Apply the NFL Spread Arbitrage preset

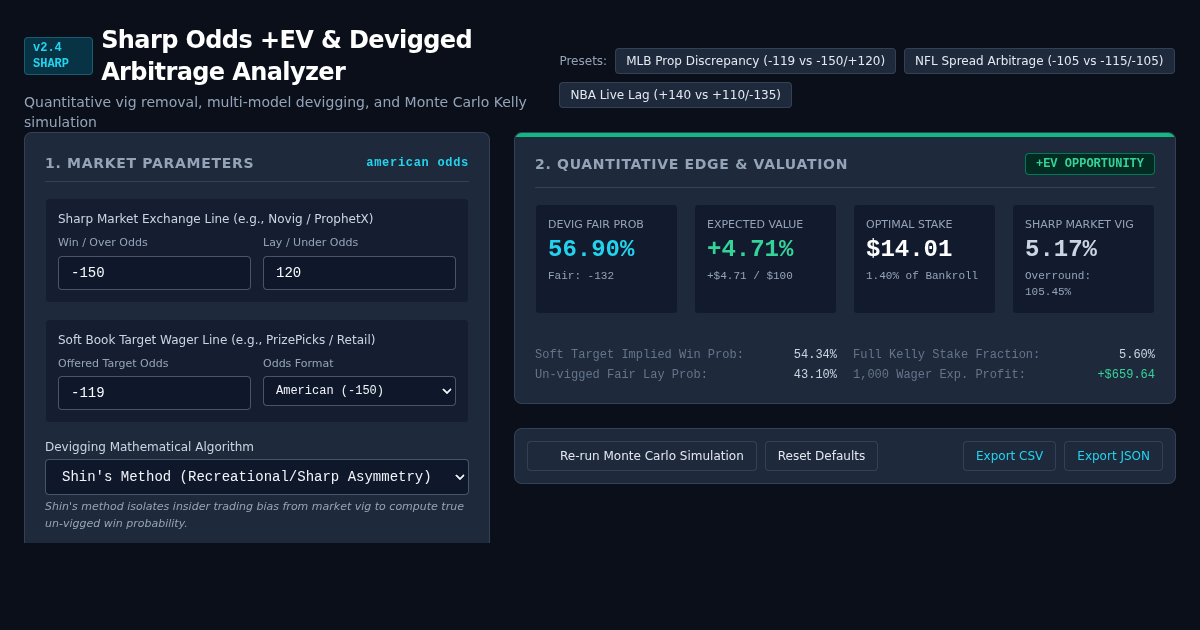click(x=1039, y=61)
